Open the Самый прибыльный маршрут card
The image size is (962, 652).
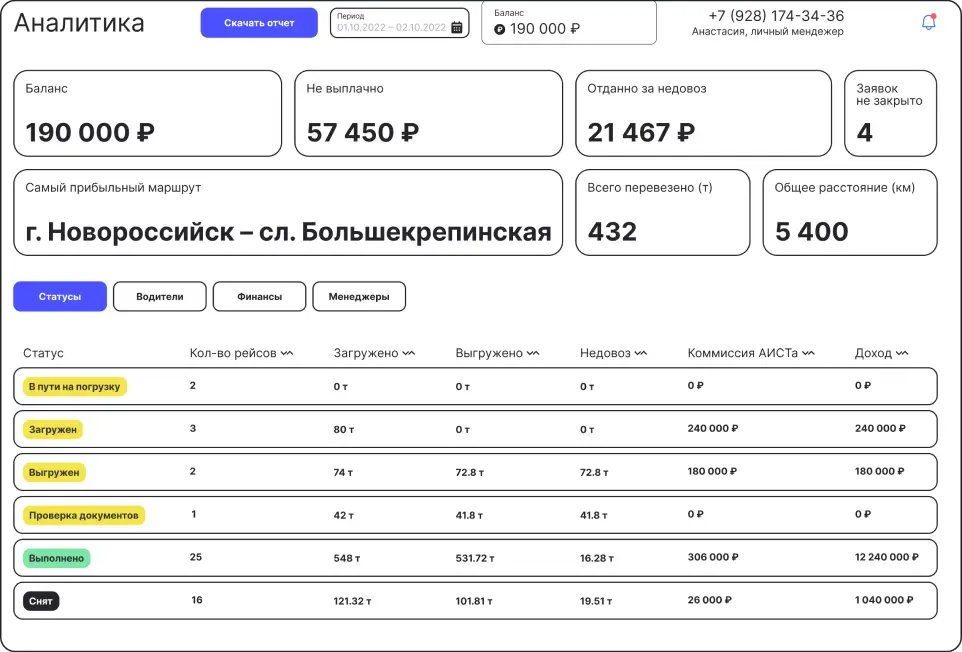[x=288, y=212]
